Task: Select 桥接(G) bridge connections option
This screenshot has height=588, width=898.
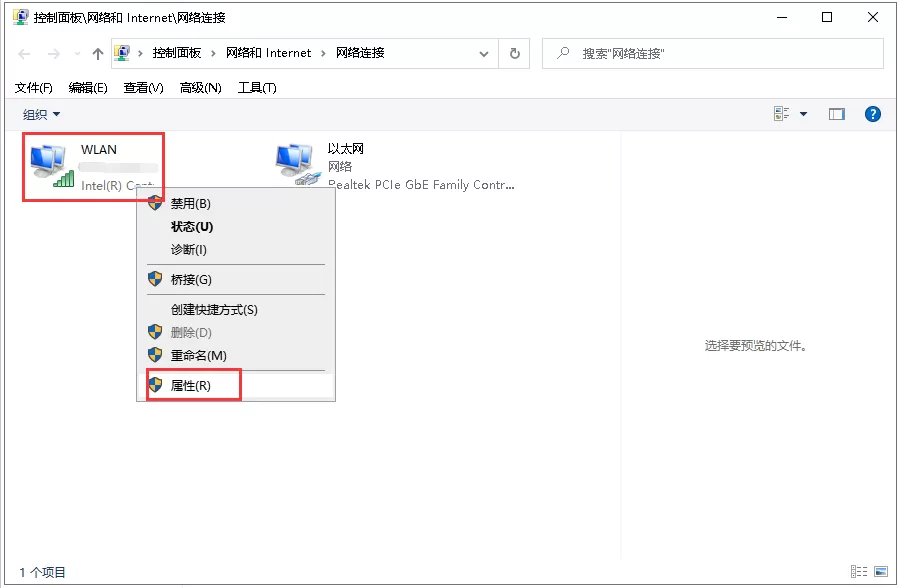Action: click(x=193, y=279)
